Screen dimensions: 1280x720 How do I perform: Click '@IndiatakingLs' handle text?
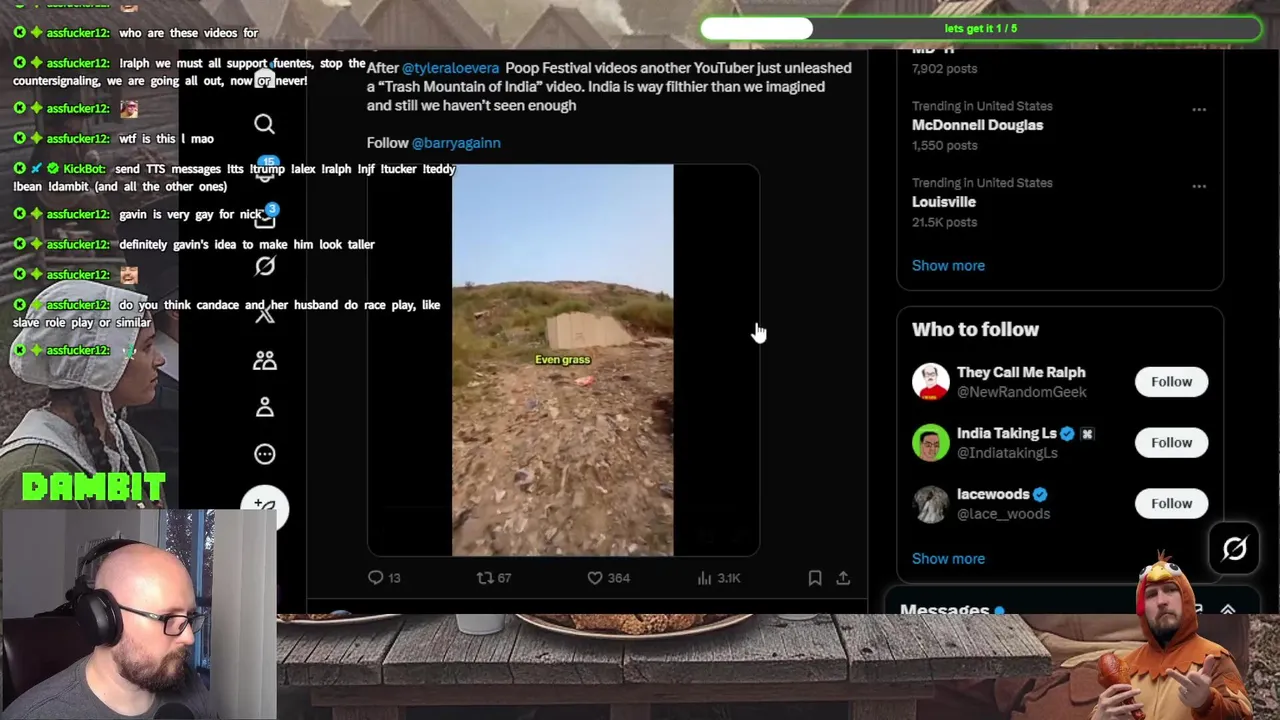click(1007, 453)
